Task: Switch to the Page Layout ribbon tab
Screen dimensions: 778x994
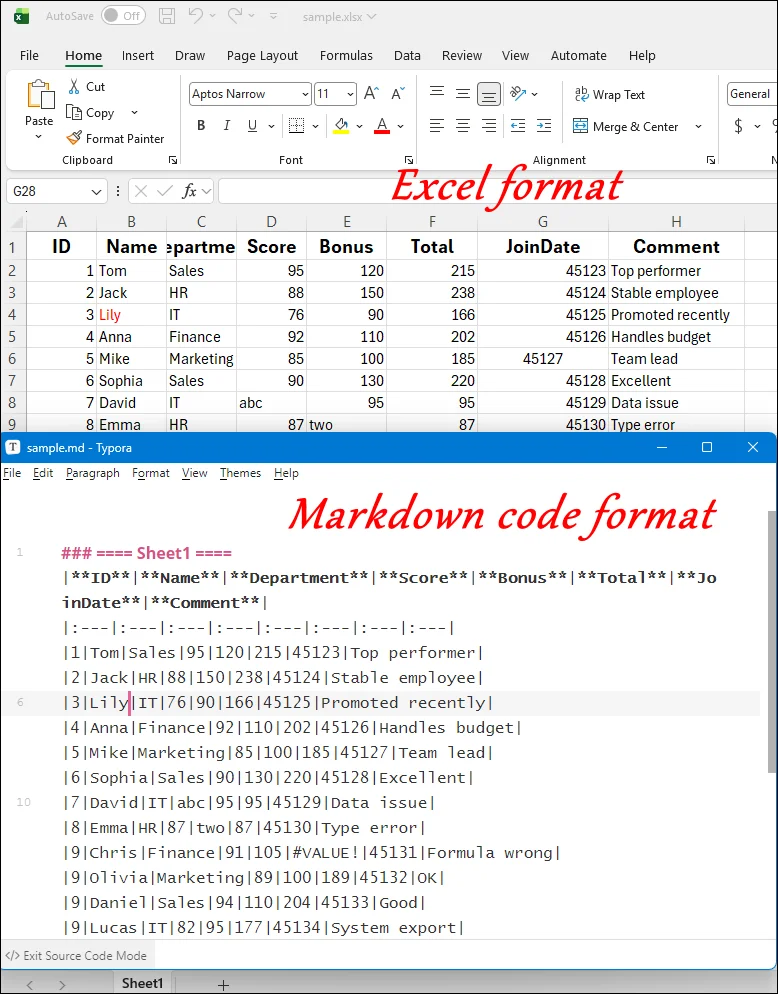Action: pyautogui.click(x=262, y=56)
